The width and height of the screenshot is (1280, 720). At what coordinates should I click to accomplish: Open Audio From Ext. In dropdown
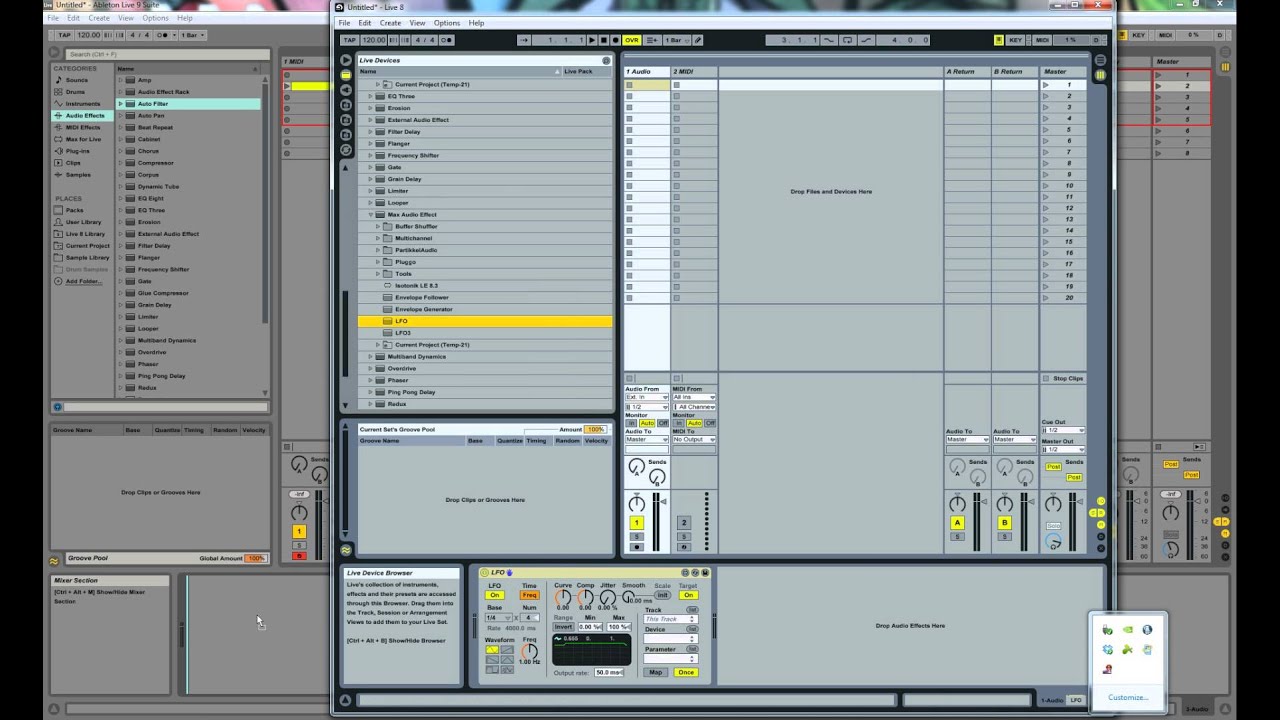[x=647, y=397]
